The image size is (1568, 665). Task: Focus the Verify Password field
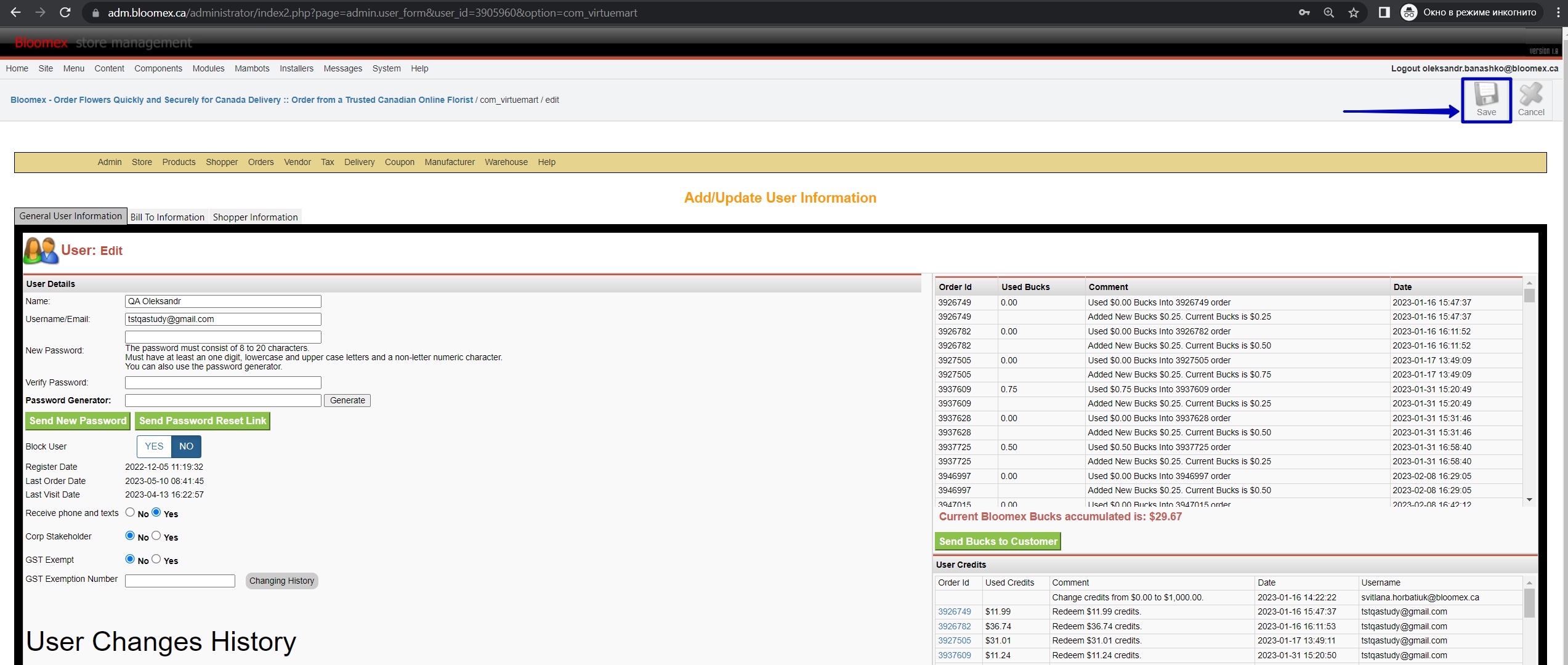[223, 382]
